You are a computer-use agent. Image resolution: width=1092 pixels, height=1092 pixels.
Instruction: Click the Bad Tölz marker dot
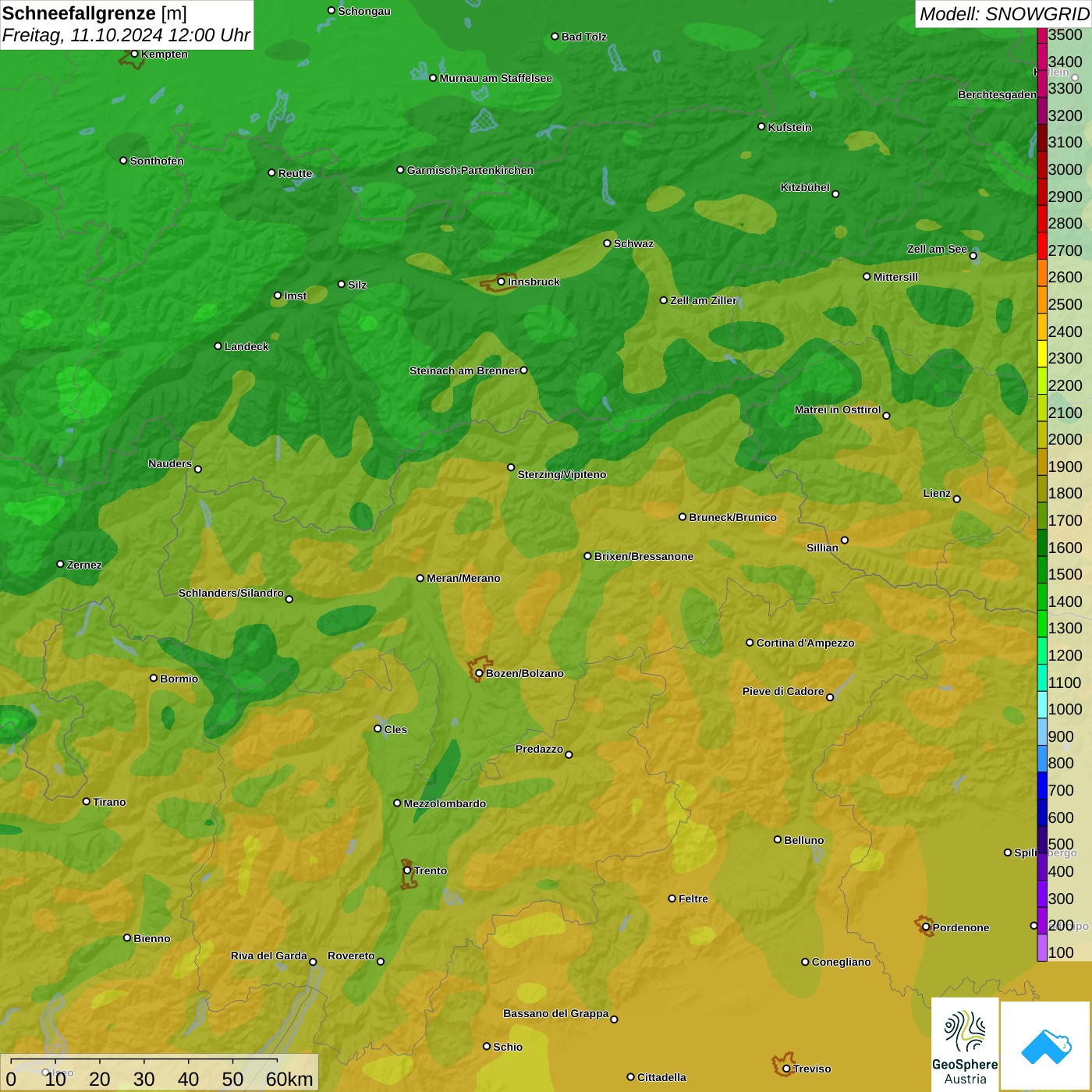(x=555, y=36)
